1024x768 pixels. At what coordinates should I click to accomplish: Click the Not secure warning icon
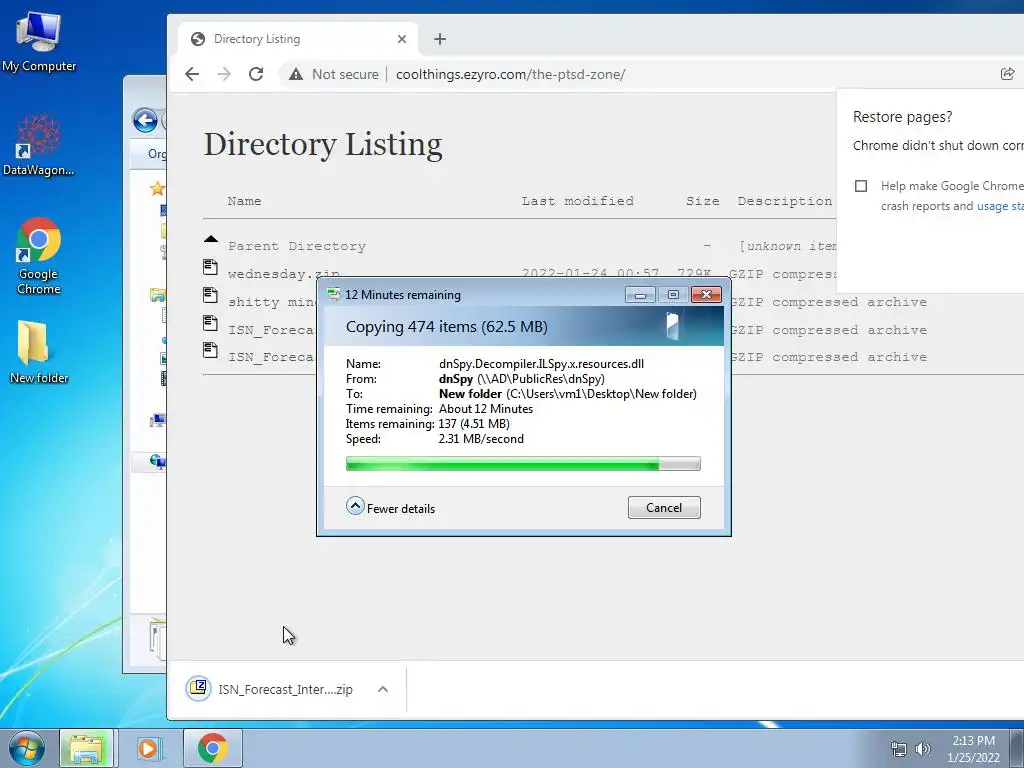coord(296,74)
